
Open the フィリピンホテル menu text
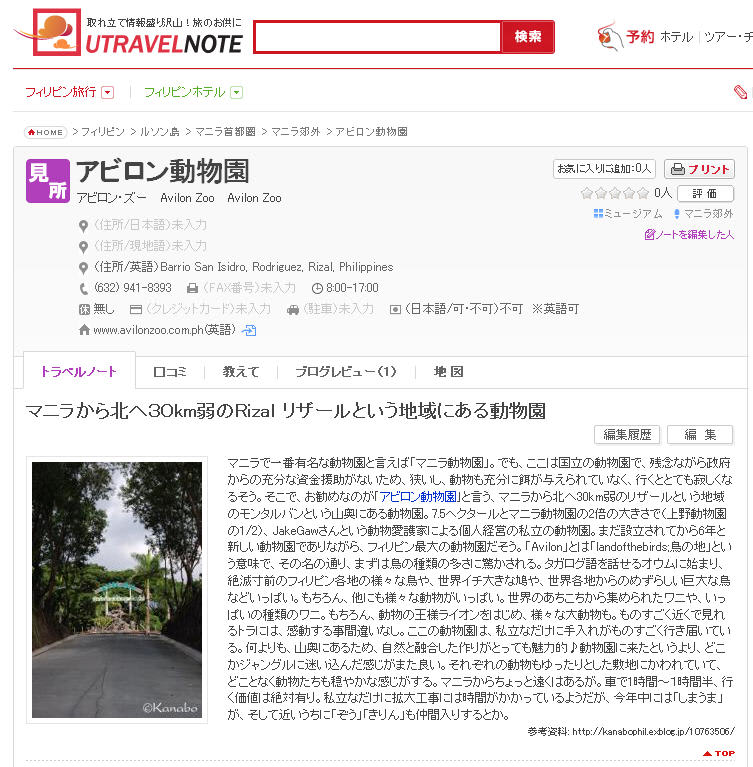pyautogui.click(x=184, y=92)
